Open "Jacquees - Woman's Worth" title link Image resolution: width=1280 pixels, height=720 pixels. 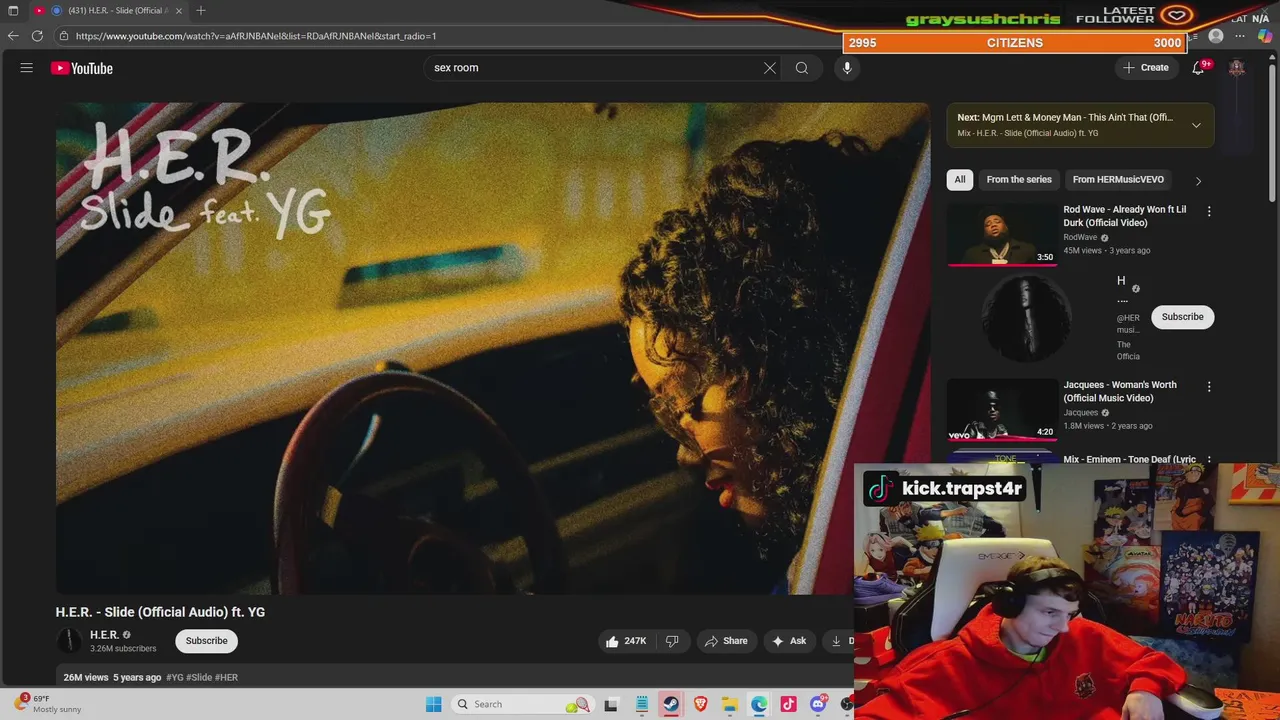[x=1120, y=391]
